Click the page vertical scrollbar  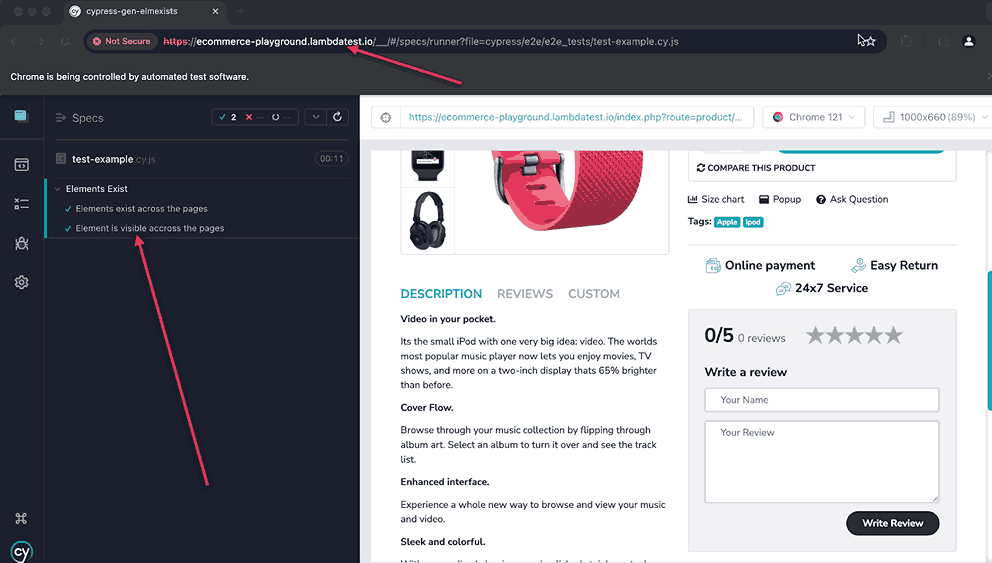[x=989, y=340]
